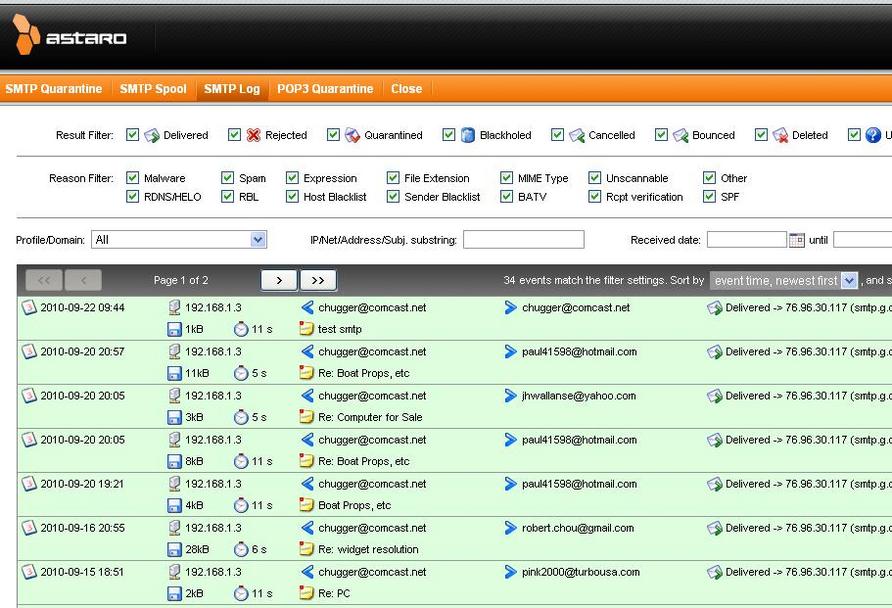Click the Delivered status icon in first row

tap(714, 308)
